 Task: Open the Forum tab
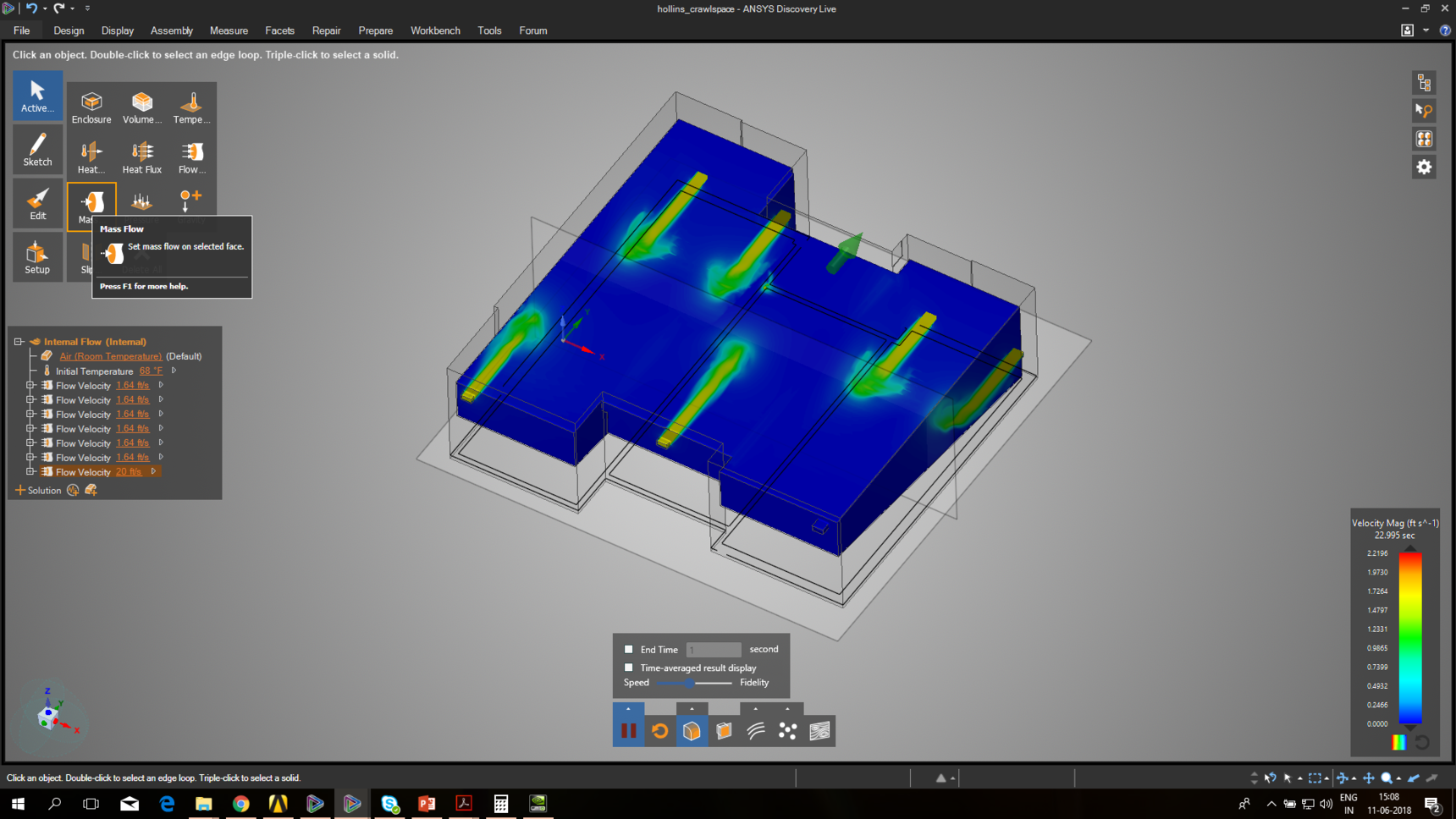tap(532, 30)
